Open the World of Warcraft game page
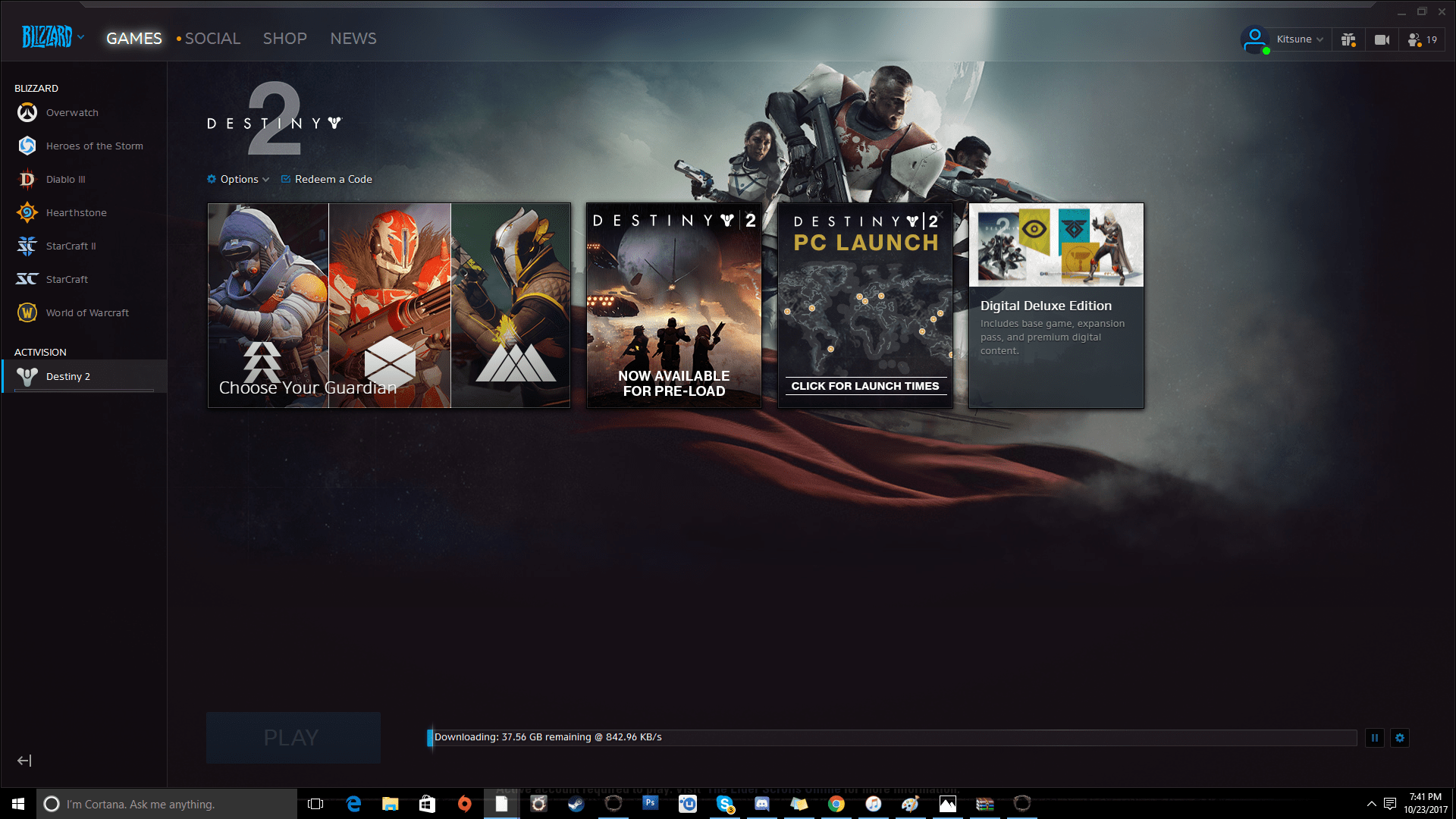Screen dimensions: 1456x819 86,312
